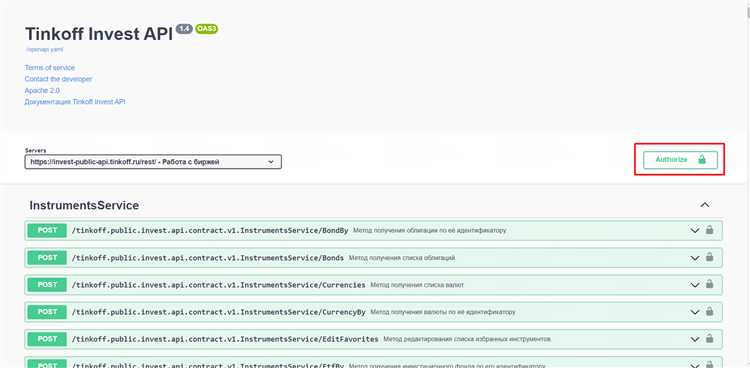Click the lock icon on the CurrencyBy row
The height and width of the screenshot is (368, 750).
(x=709, y=312)
